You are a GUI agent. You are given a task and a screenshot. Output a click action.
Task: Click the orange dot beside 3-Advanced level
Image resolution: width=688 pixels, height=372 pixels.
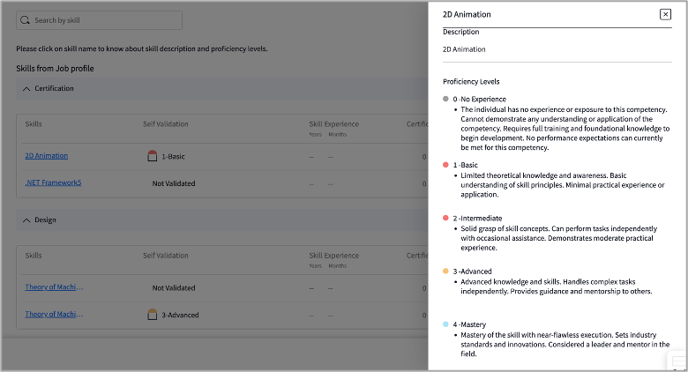(x=446, y=271)
